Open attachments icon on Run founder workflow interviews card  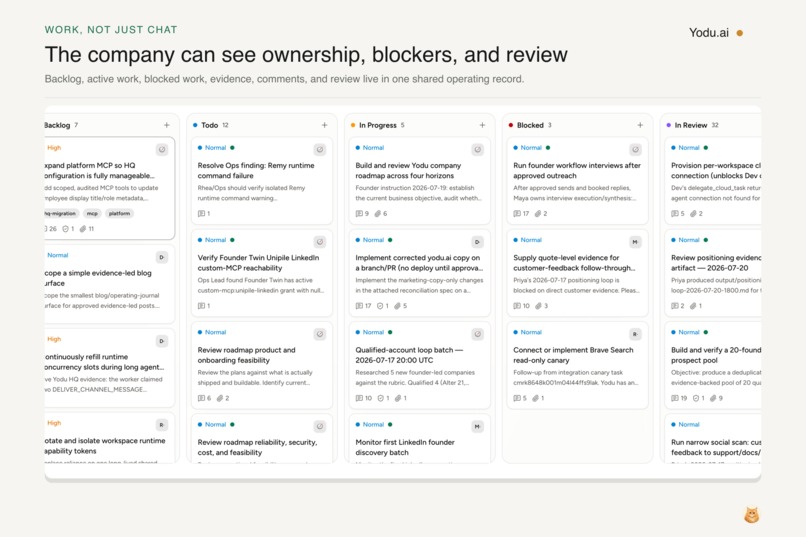[538, 213]
